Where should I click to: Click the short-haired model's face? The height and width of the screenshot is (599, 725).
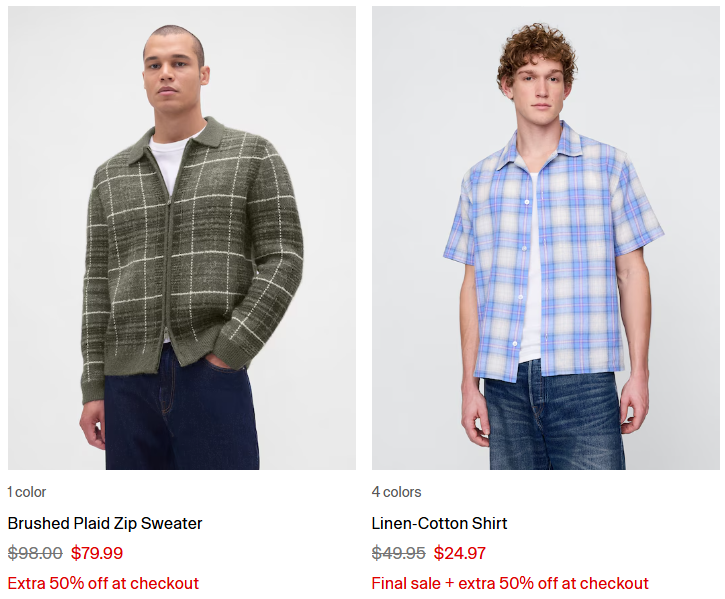[x=173, y=74]
